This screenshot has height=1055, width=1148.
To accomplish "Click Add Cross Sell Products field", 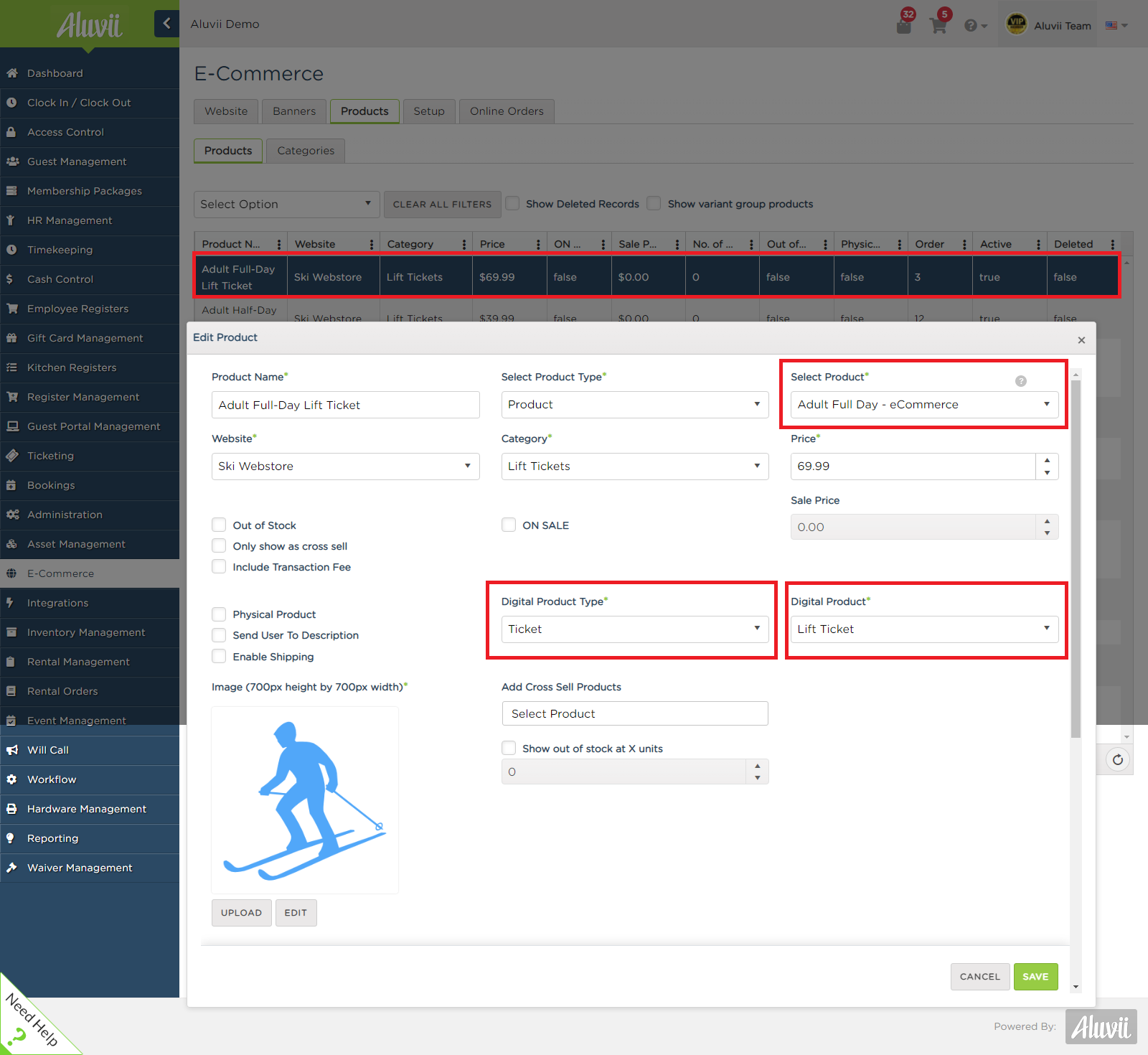I will 635,713.
